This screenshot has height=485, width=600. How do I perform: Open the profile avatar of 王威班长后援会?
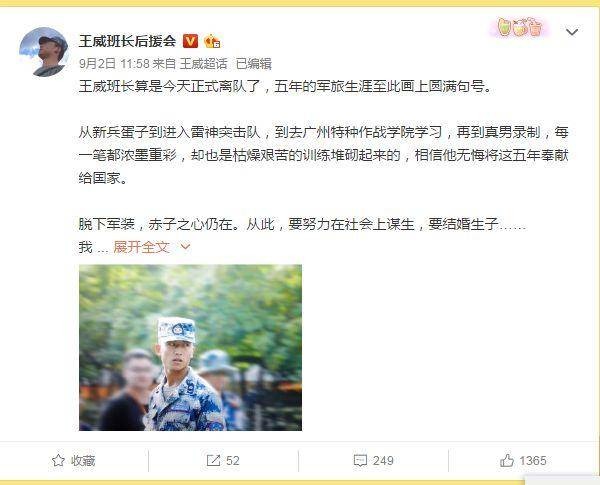point(44,52)
